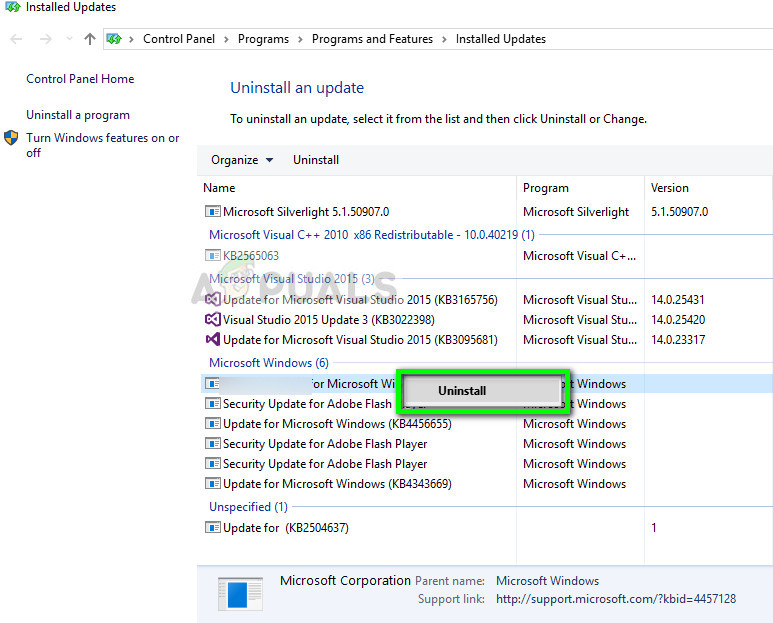Click icon of KB4456655 update row

pyautogui.click(x=212, y=423)
